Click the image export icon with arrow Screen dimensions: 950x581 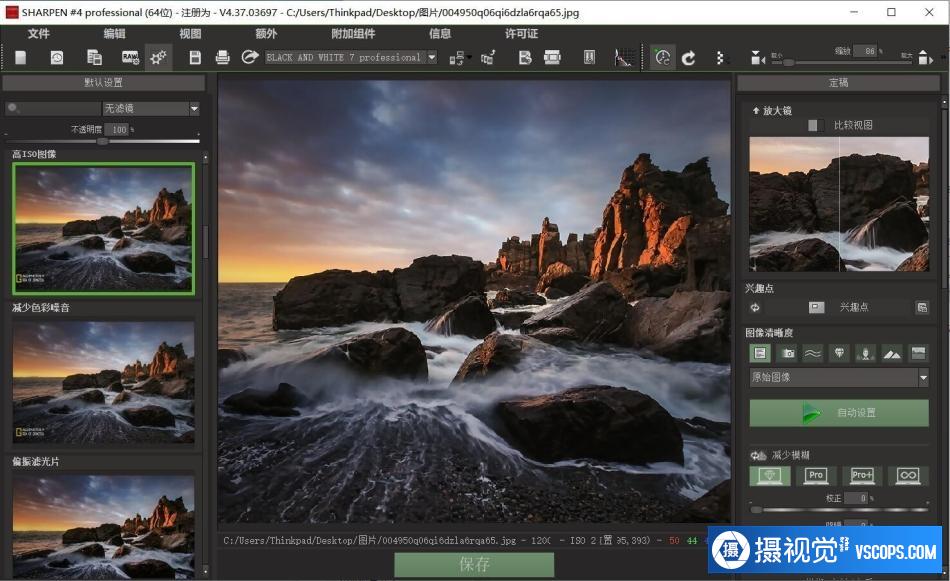tap(488, 58)
